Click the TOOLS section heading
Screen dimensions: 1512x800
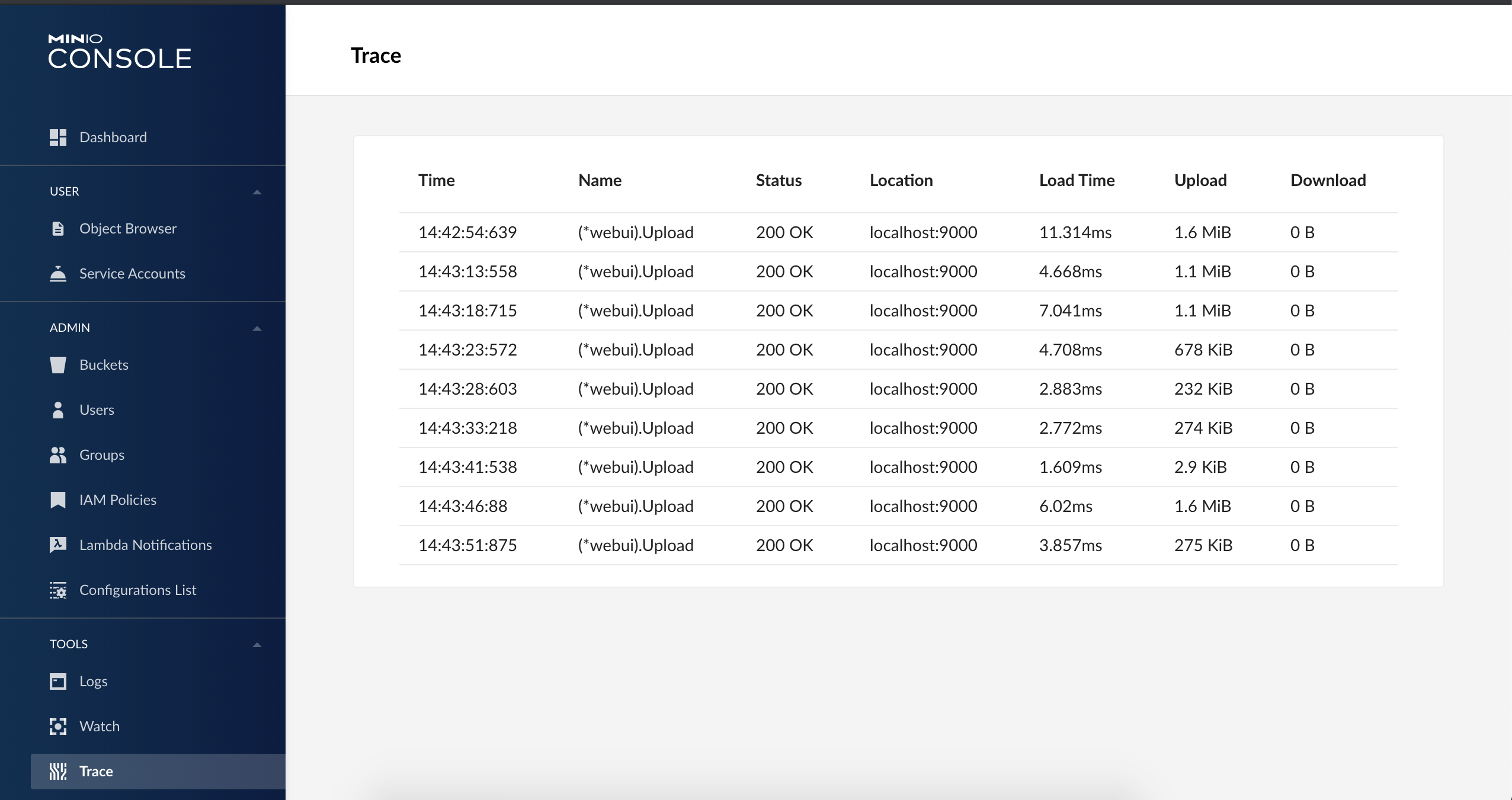pos(69,644)
